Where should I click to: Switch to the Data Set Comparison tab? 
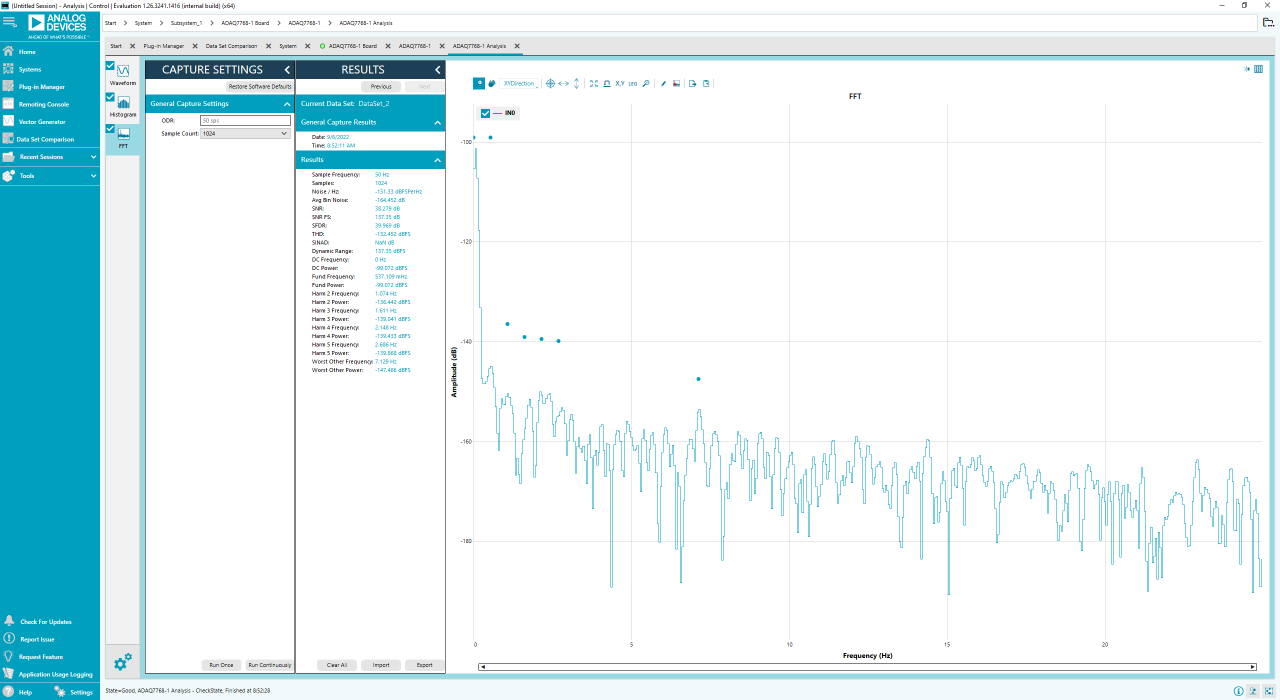click(x=232, y=45)
